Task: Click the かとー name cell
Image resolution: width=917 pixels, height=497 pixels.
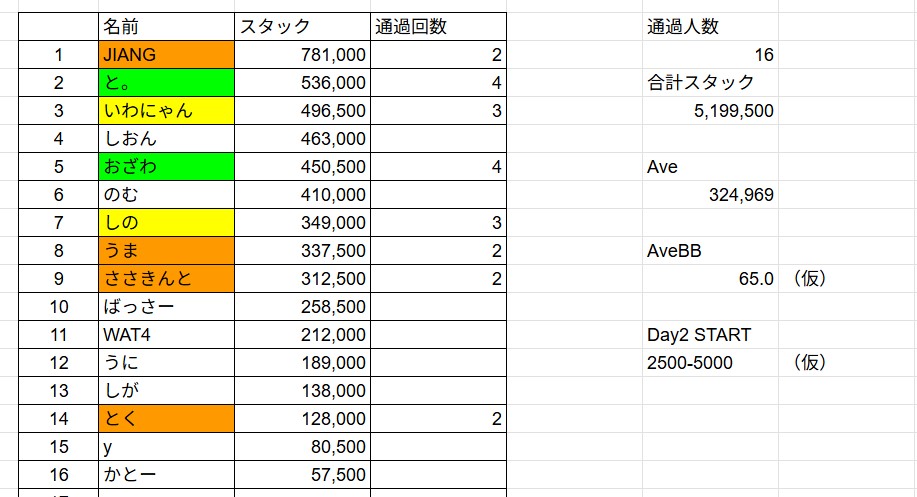Action: point(166,475)
